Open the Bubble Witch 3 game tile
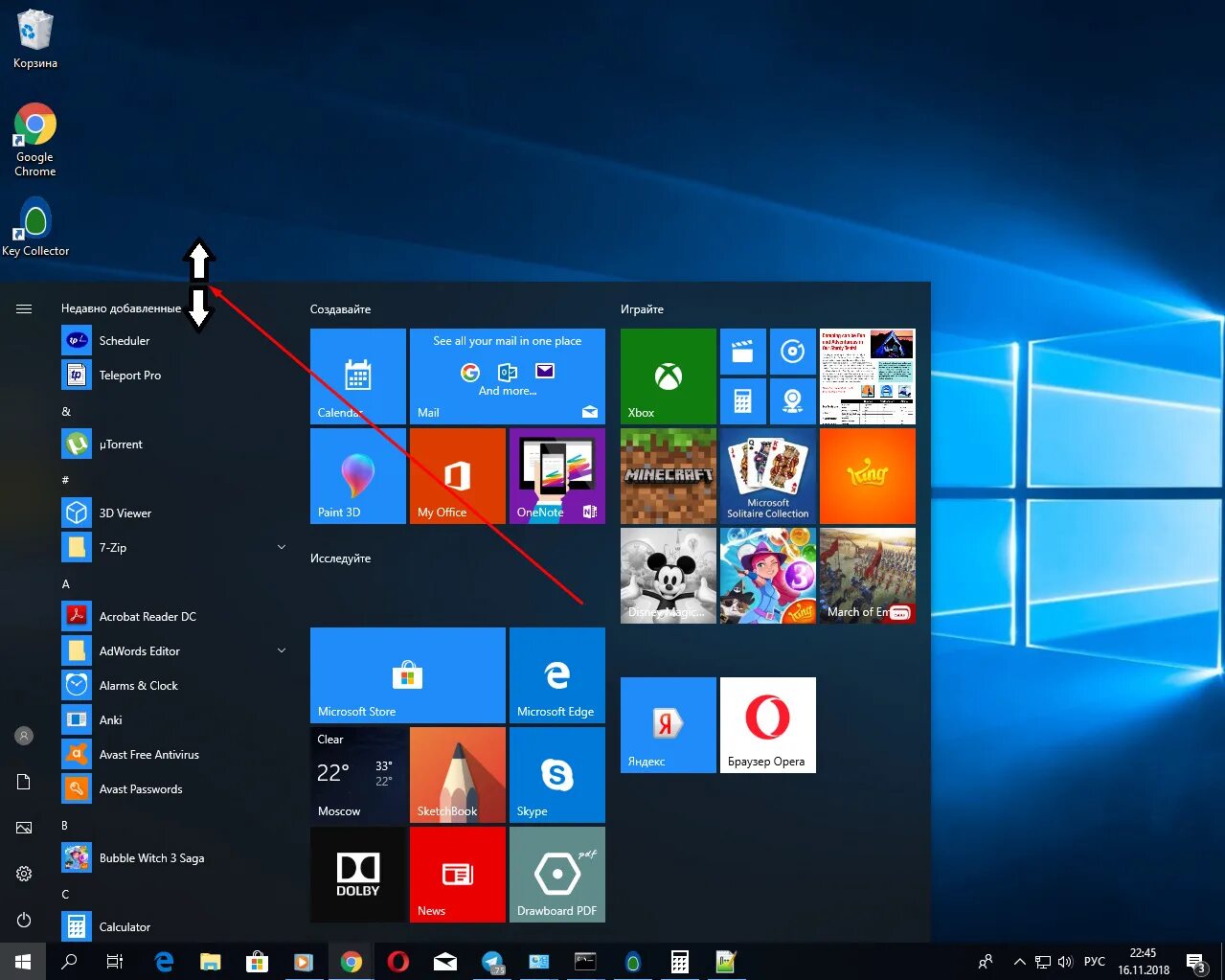1225x980 pixels. pos(768,576)
